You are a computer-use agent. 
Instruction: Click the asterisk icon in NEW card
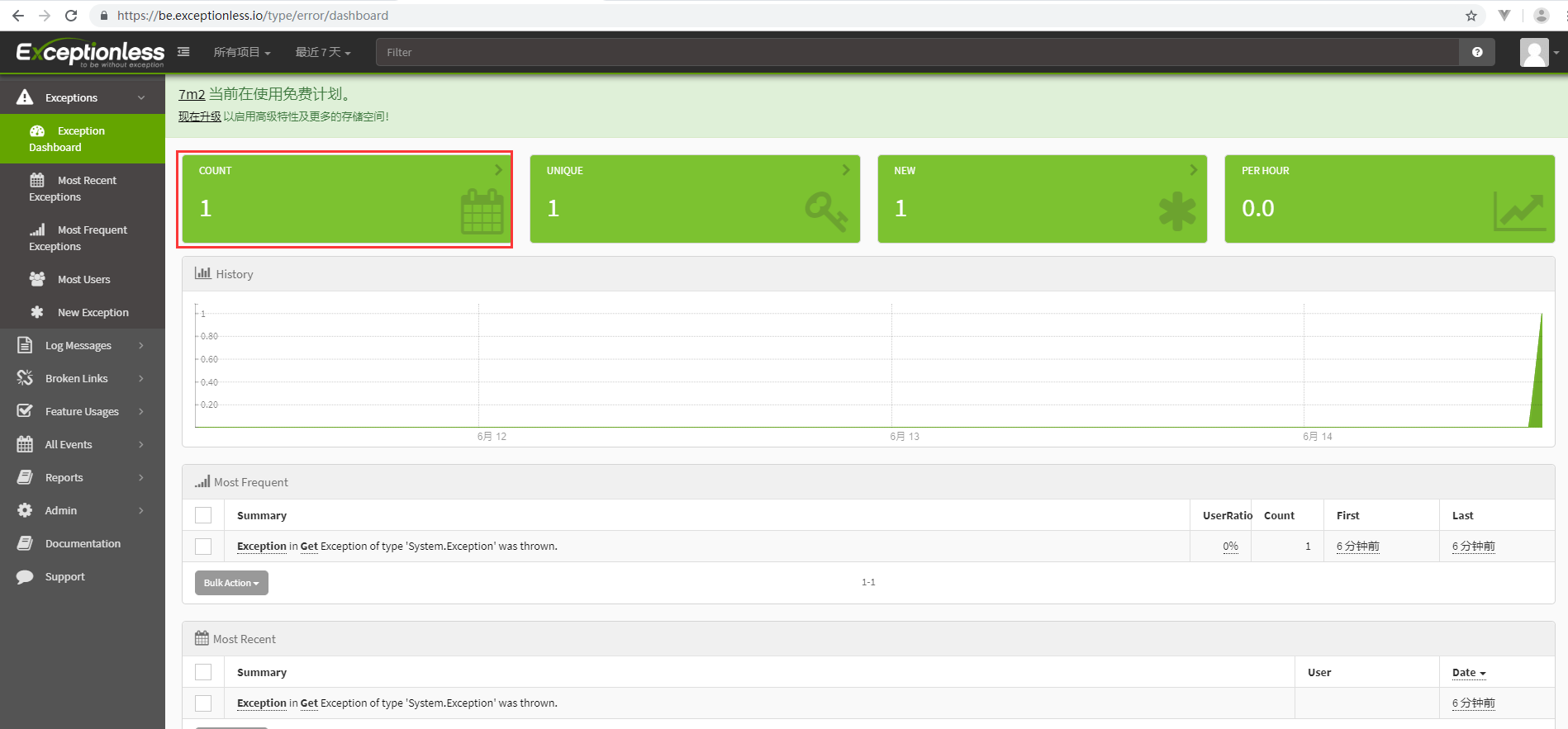[x=1177, y=211]
